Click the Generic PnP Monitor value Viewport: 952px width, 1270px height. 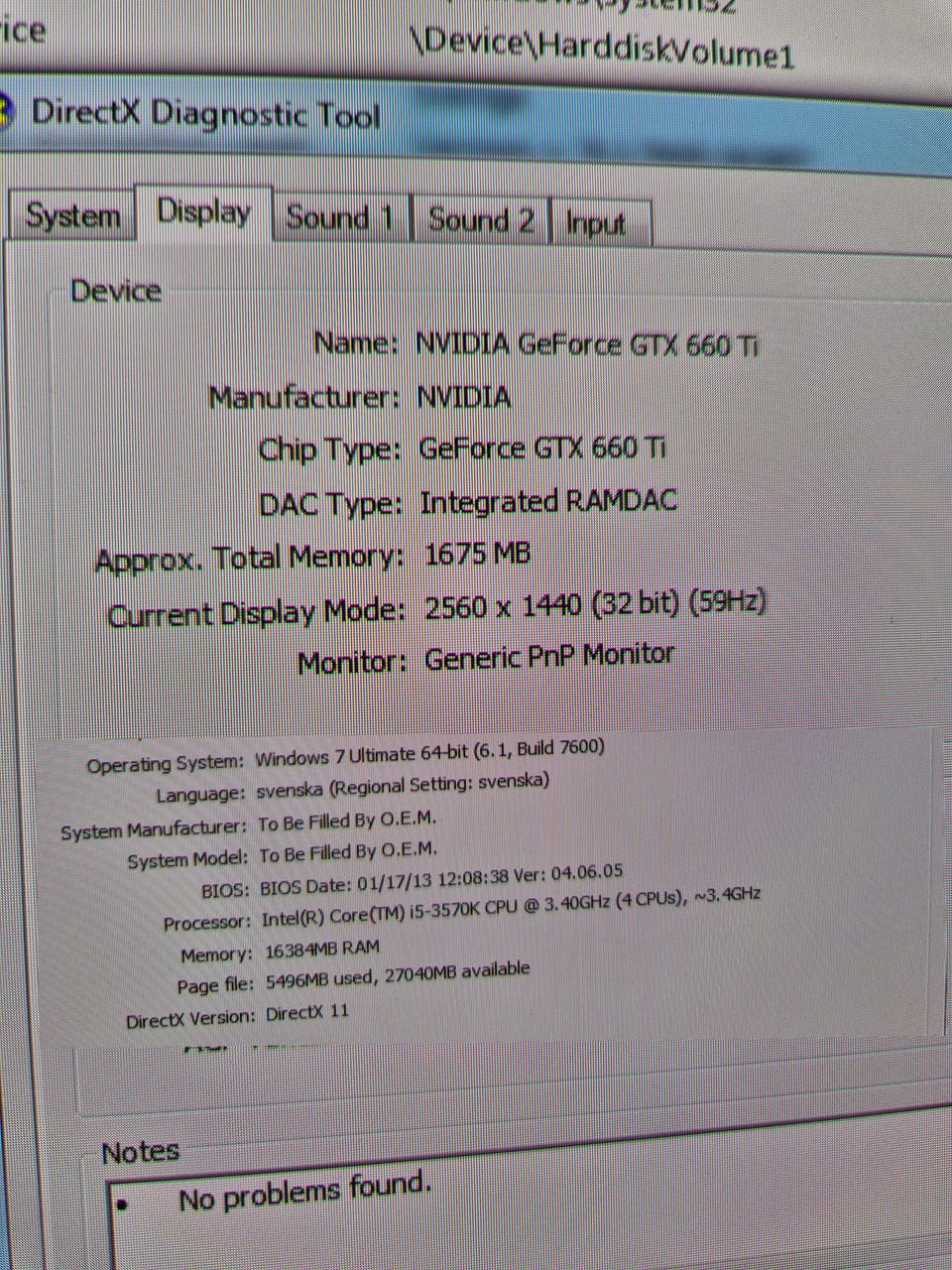549,656
